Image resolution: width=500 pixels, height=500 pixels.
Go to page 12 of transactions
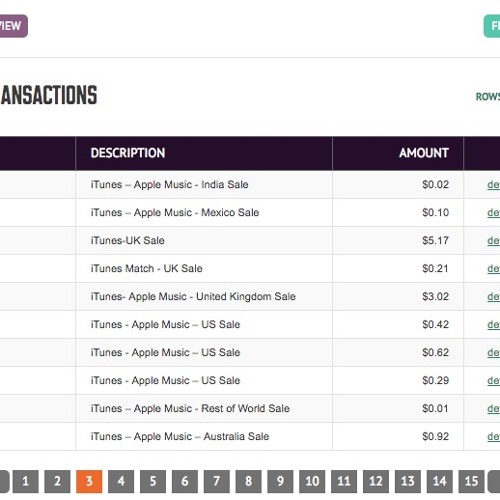click(x=376, y=481)
